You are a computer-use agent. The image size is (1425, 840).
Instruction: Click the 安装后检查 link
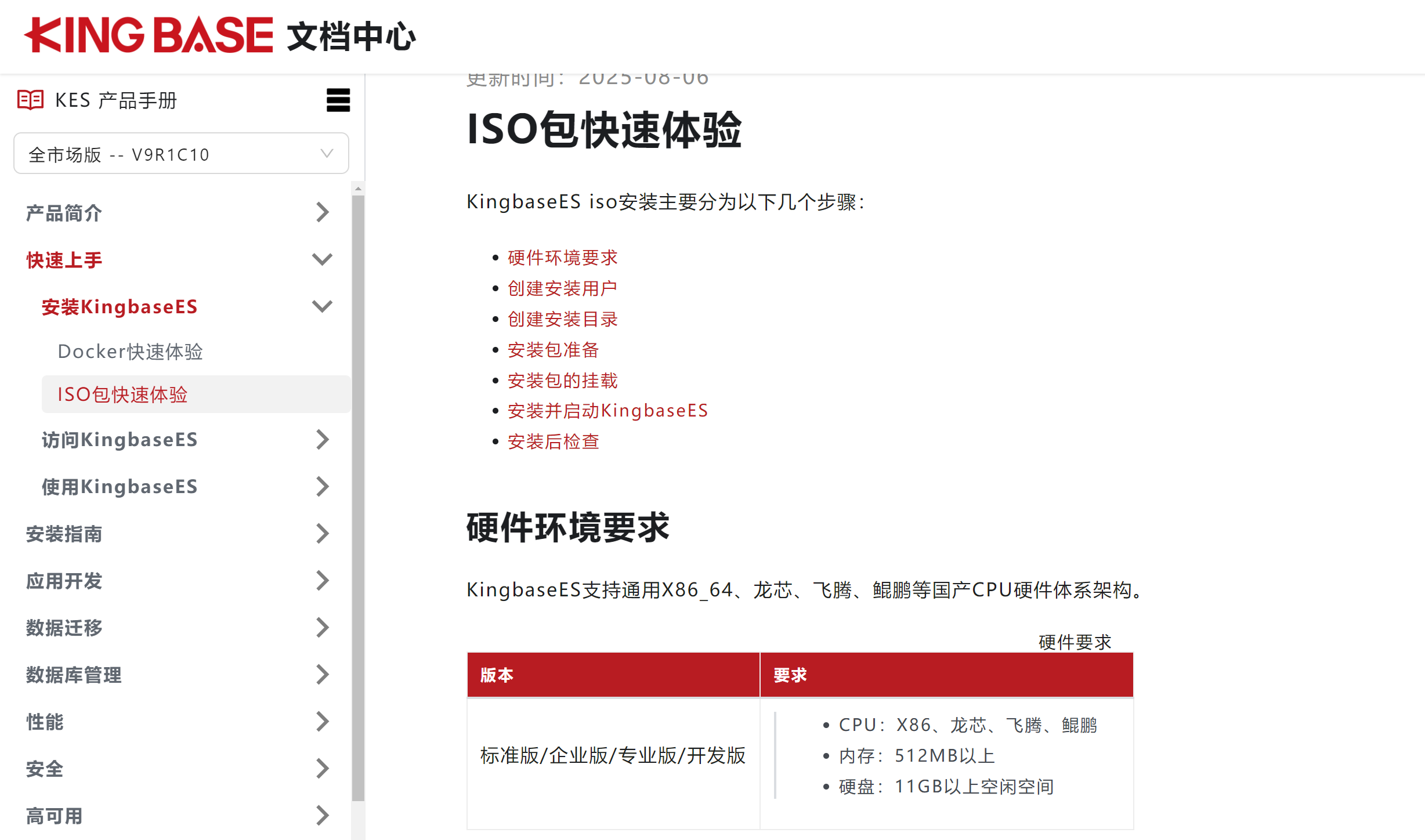(x=552, y=441)
